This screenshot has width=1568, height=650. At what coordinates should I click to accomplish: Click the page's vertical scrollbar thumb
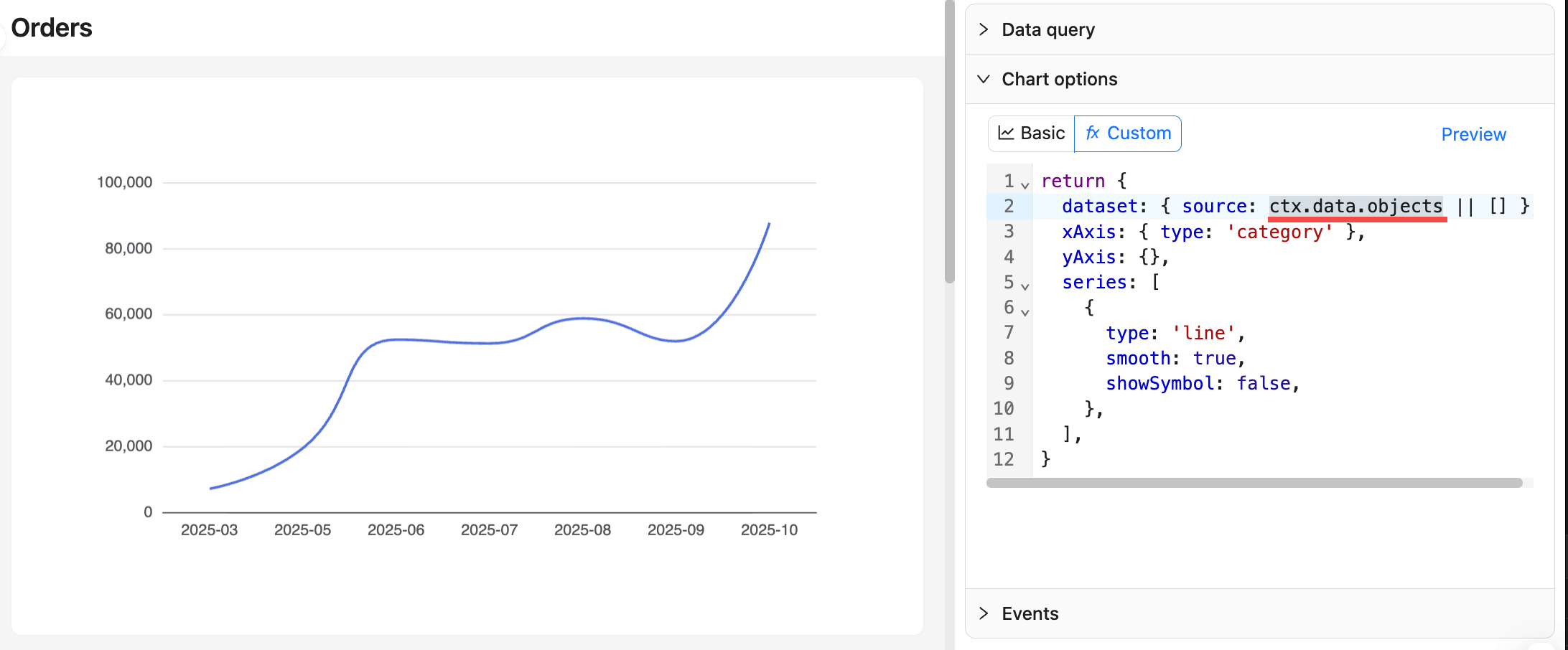coord(949,143)
